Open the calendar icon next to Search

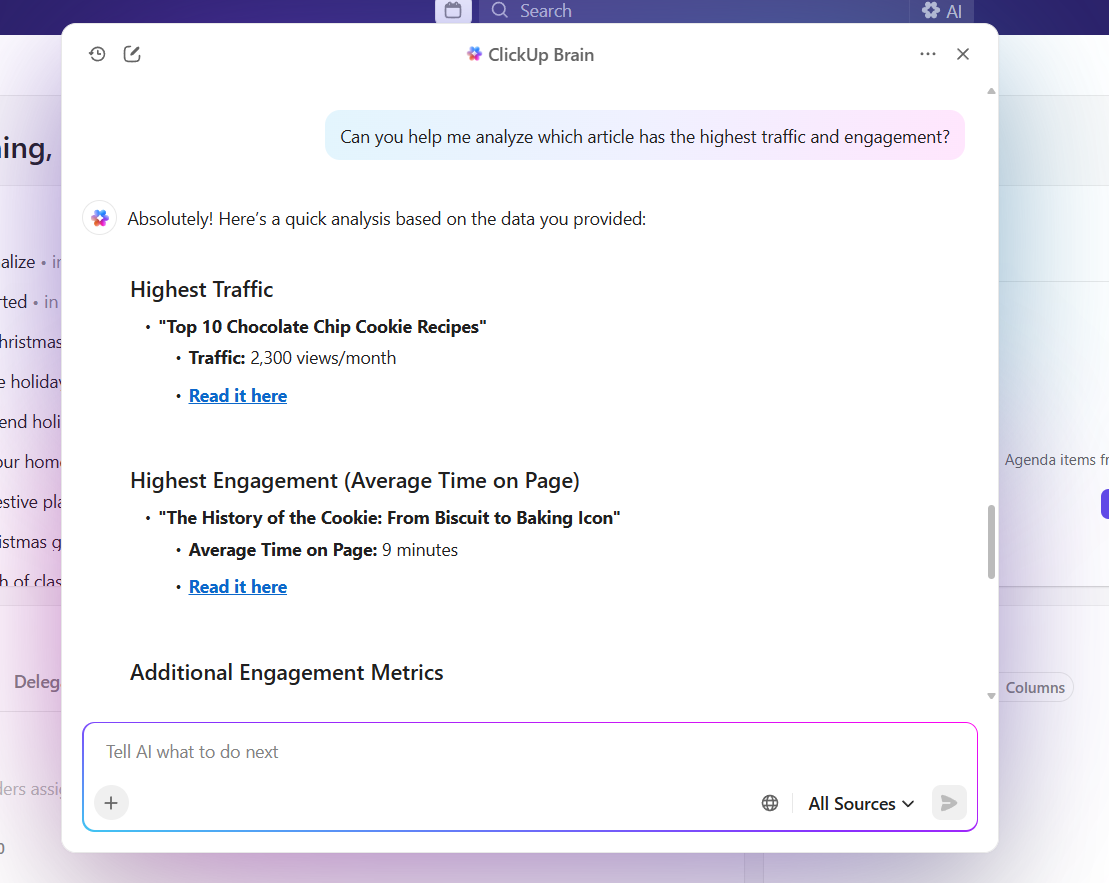(452, 11)
